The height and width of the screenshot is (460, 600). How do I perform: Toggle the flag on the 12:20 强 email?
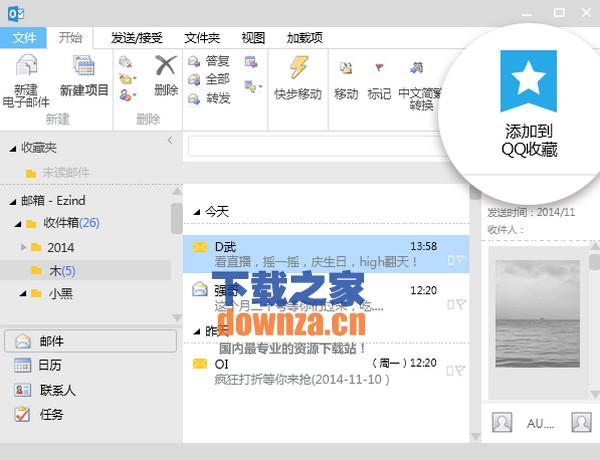point(458,304)
